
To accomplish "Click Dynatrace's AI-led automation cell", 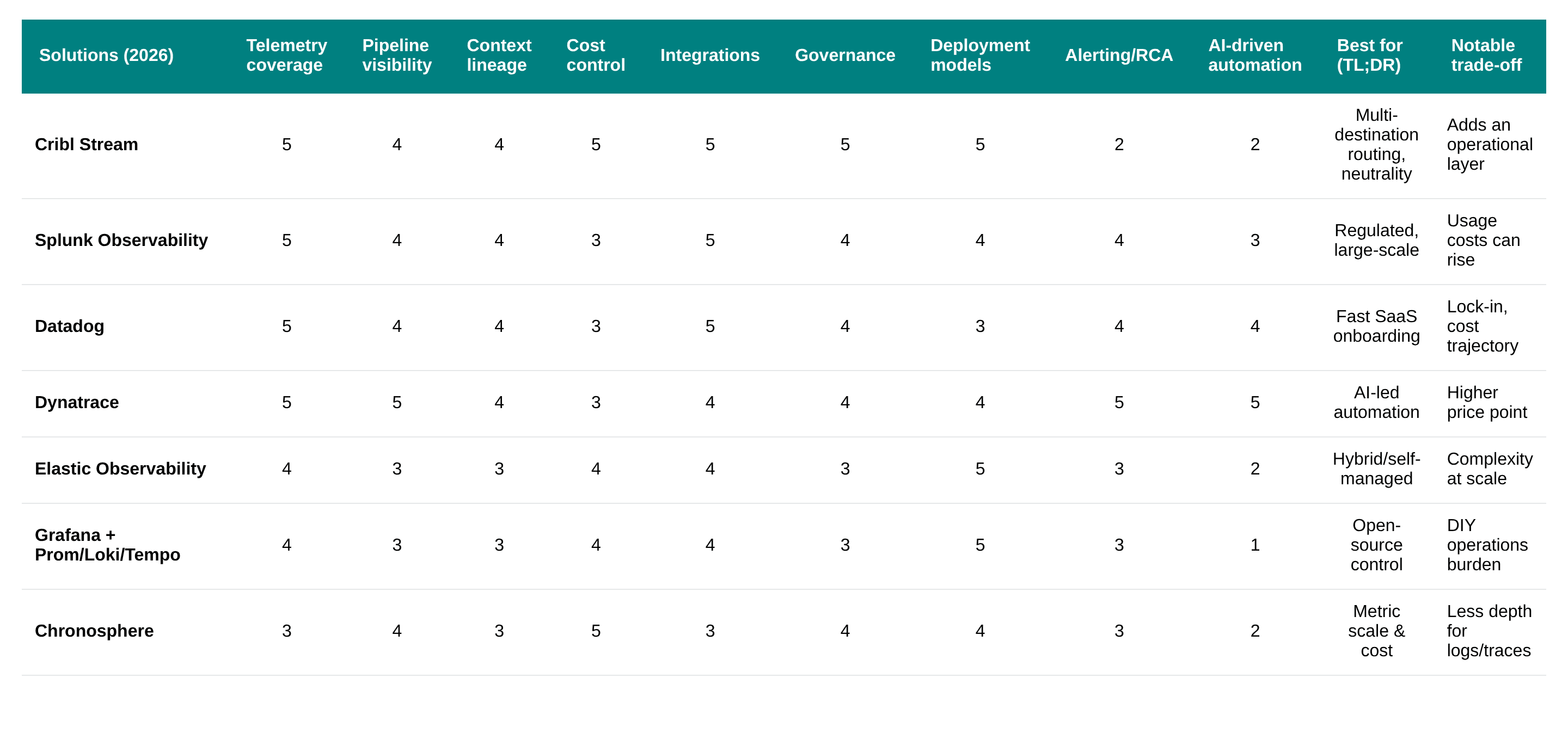I will pyautogui.click(x=1377, y=402).
